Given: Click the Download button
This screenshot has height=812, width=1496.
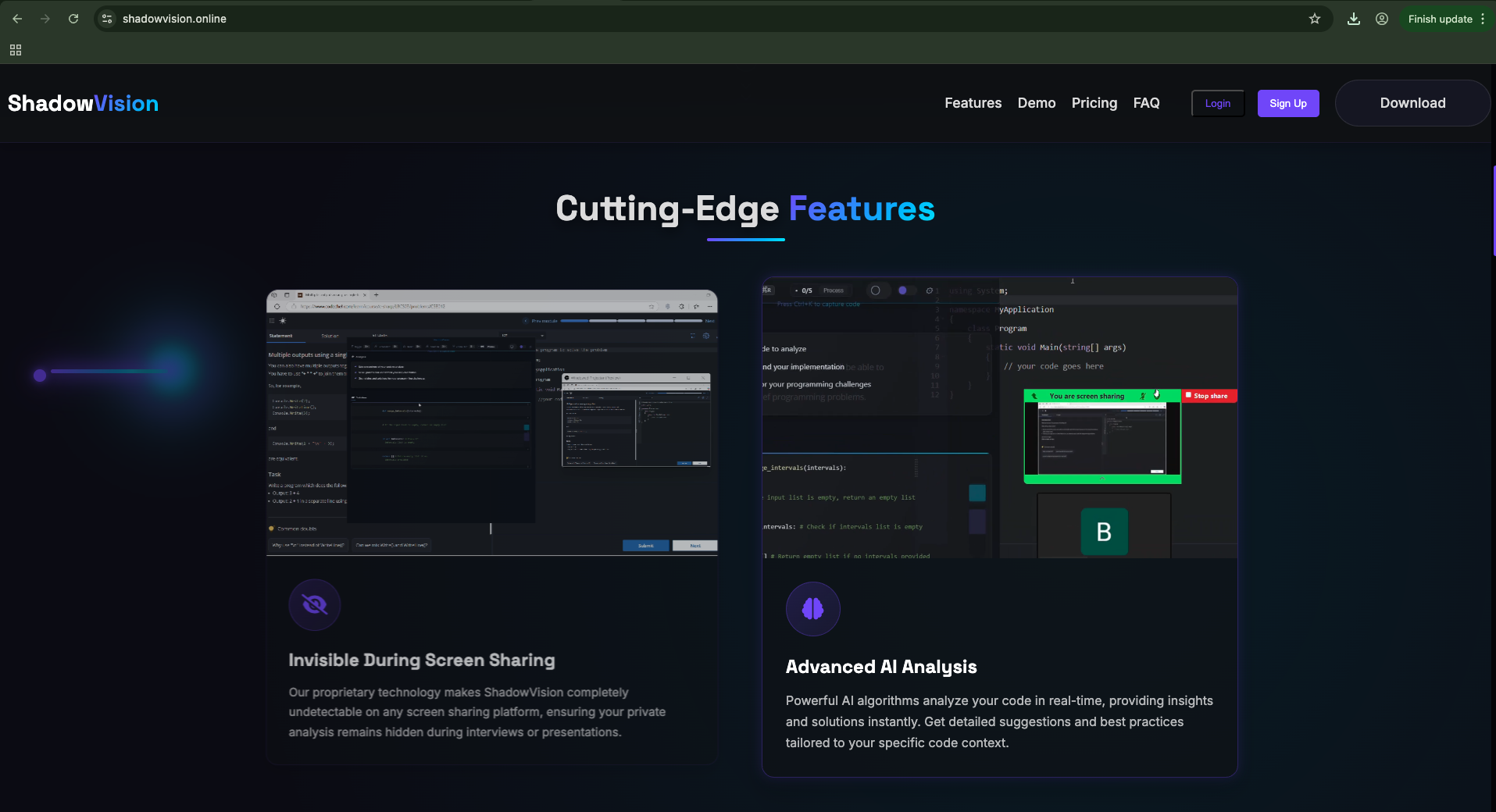Looking at the screenshot, I should coord(1412,103).
